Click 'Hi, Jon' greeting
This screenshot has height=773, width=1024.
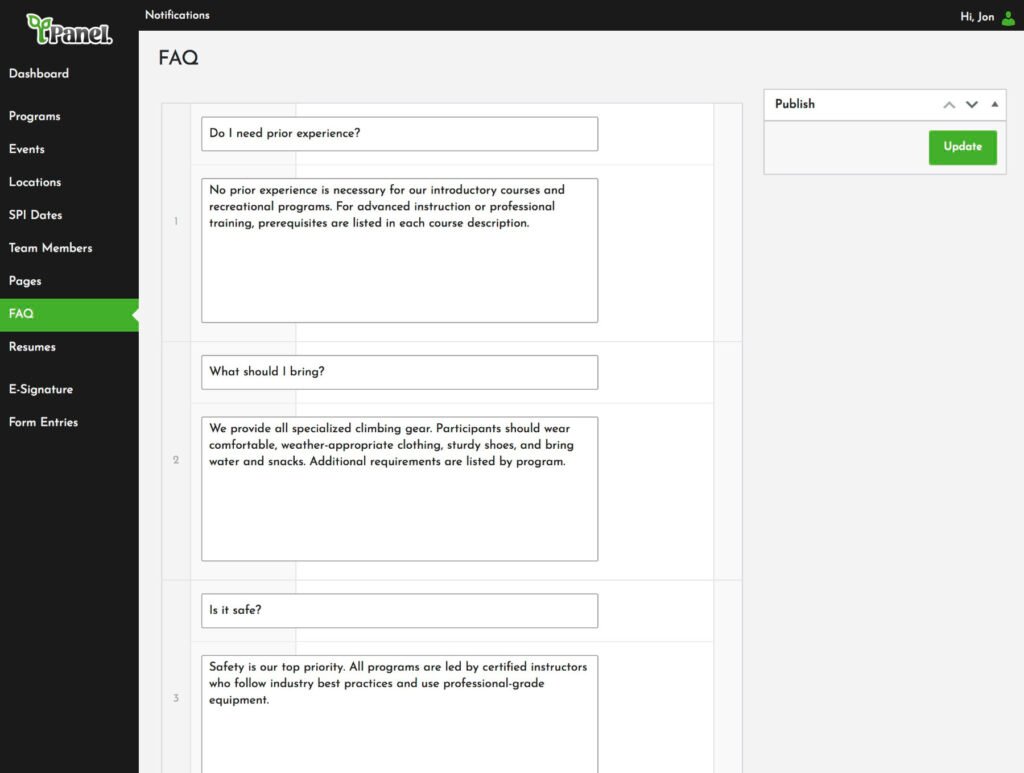[x=977, y=17]
